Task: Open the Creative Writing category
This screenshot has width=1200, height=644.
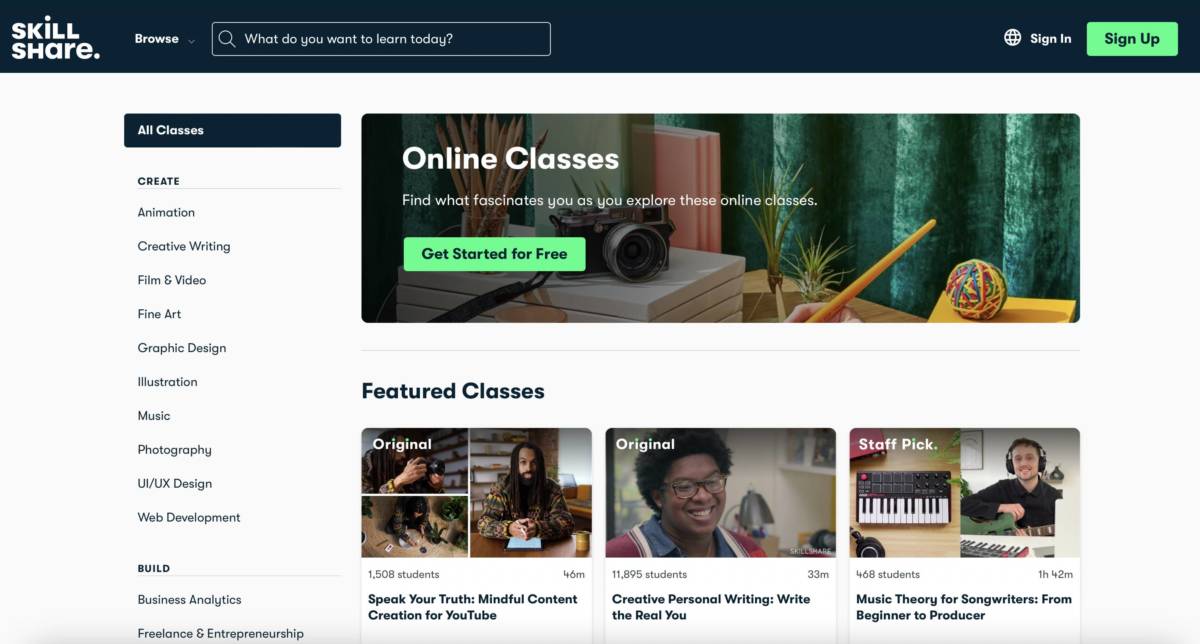Action: (x=184, y=246)
